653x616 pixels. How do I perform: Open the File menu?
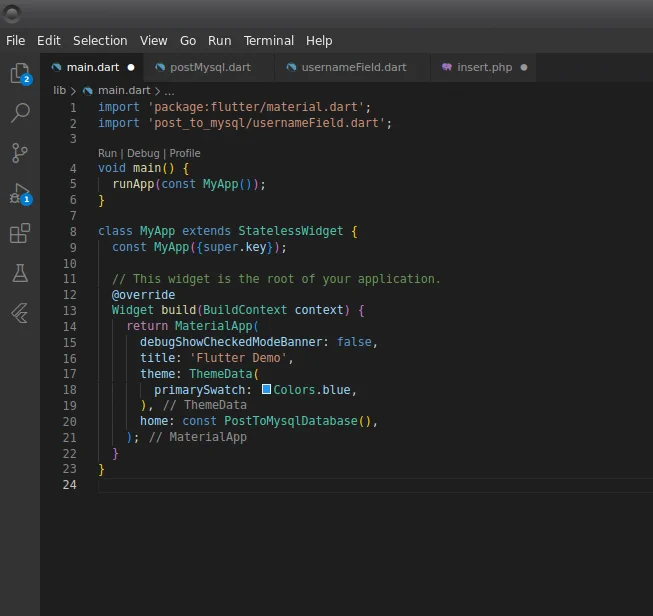(x=15, y=40)
